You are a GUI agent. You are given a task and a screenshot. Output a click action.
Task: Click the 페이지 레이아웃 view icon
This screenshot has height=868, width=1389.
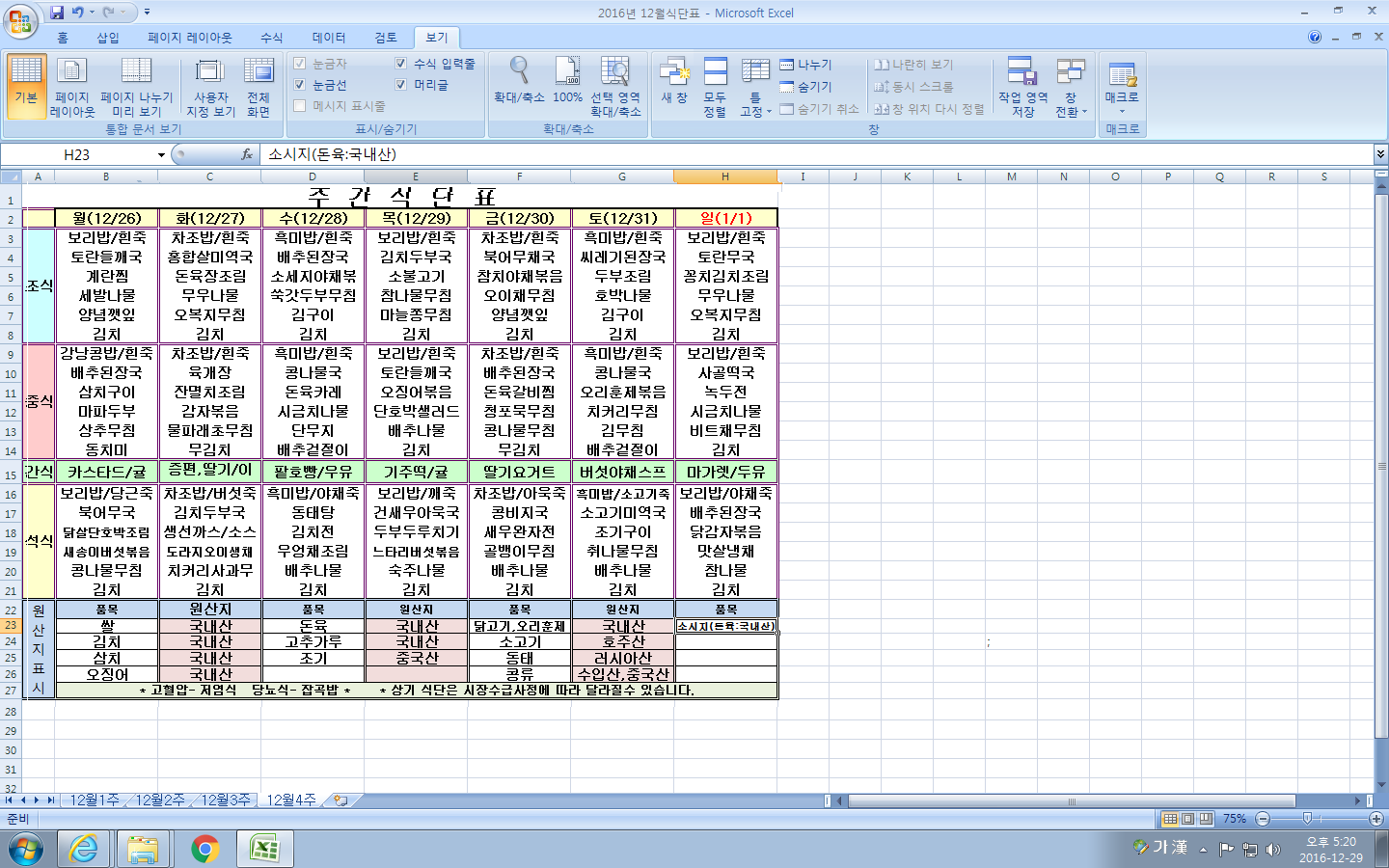click(x=72, y=87)
